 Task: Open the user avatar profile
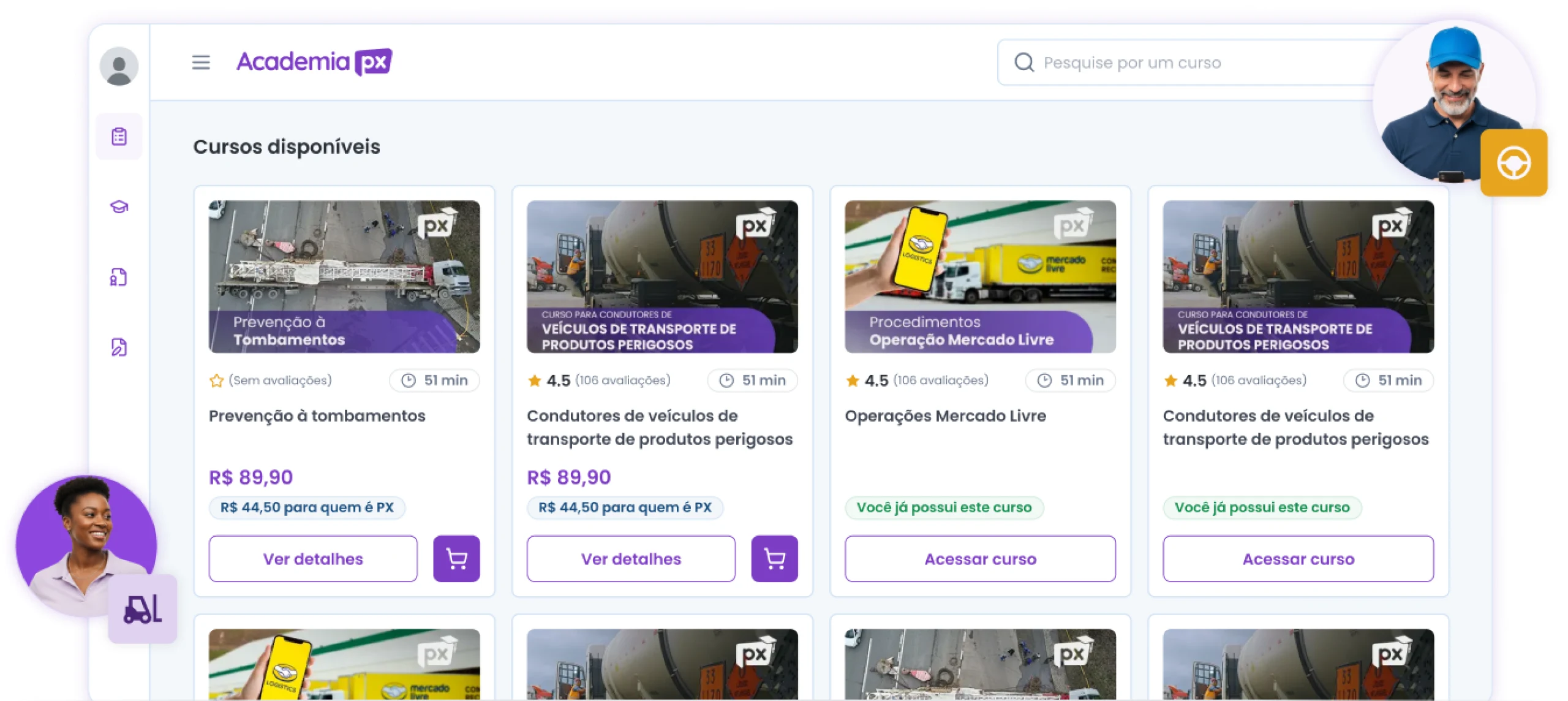click(119, 66)
